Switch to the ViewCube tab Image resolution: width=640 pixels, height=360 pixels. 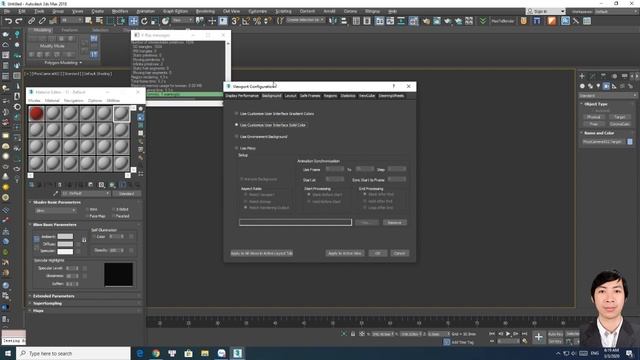coord(367,96)
